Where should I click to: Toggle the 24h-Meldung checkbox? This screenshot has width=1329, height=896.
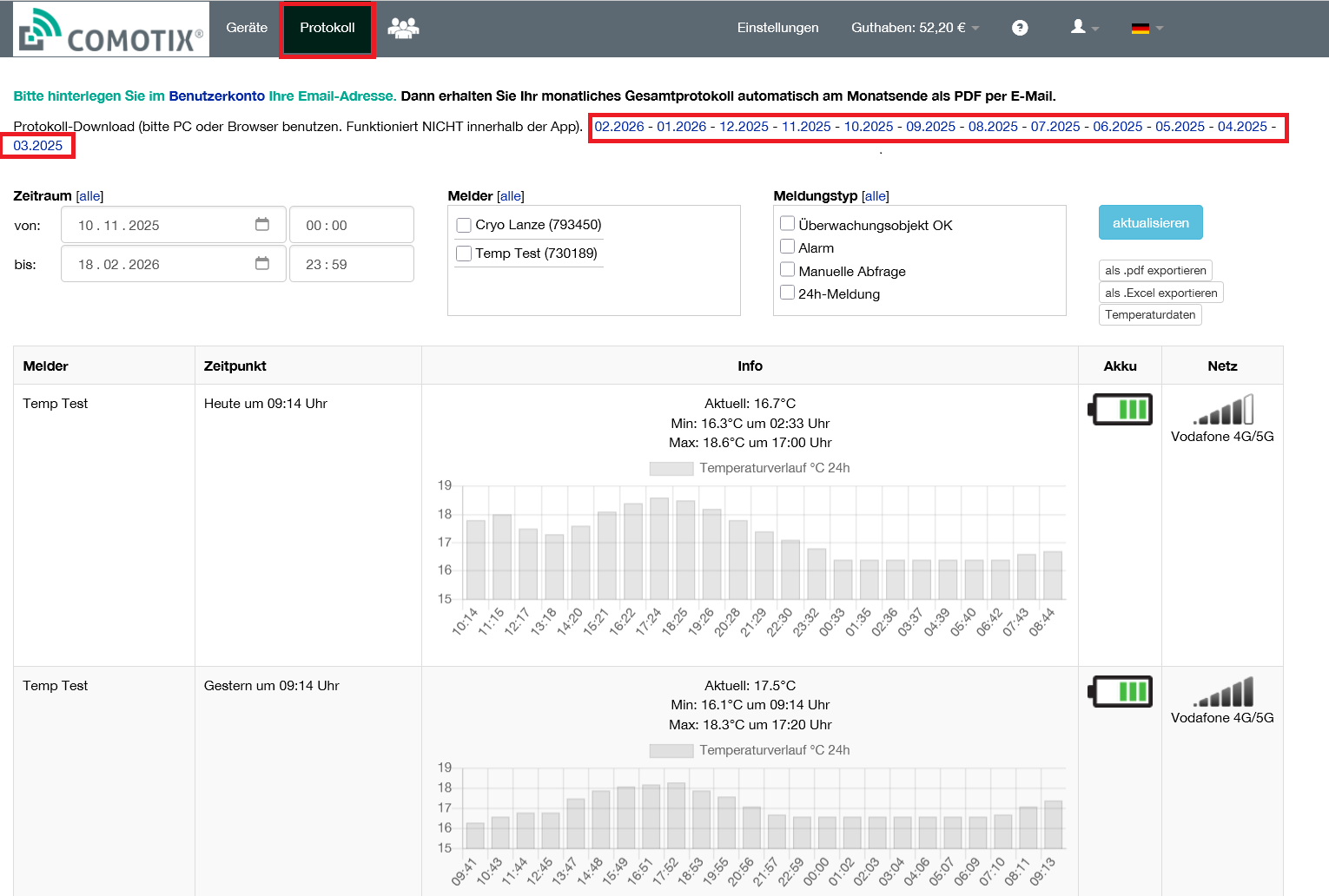coord(787,293)
